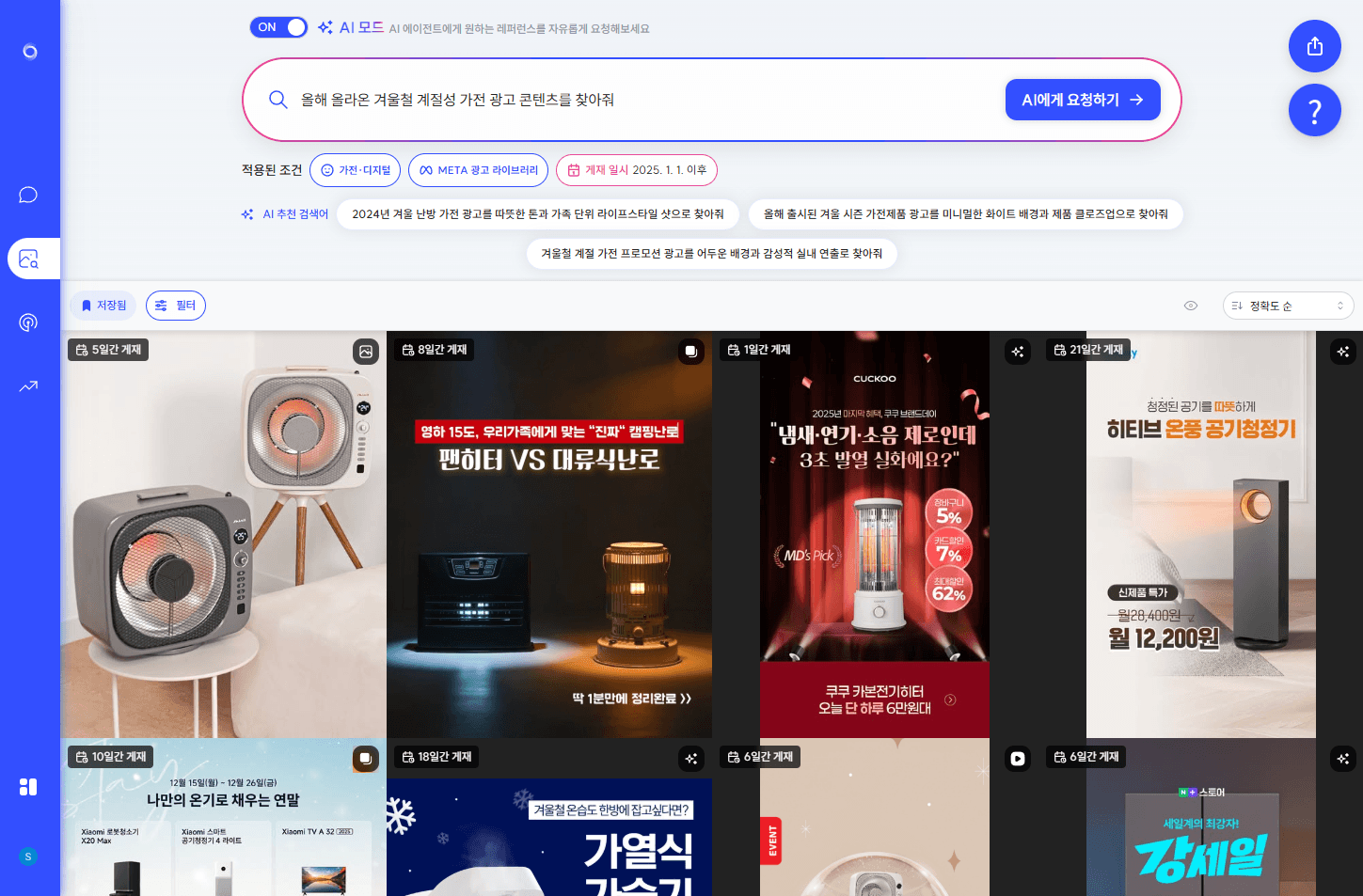Open the 정확도 순 sort dropdown

point(1288,306)
